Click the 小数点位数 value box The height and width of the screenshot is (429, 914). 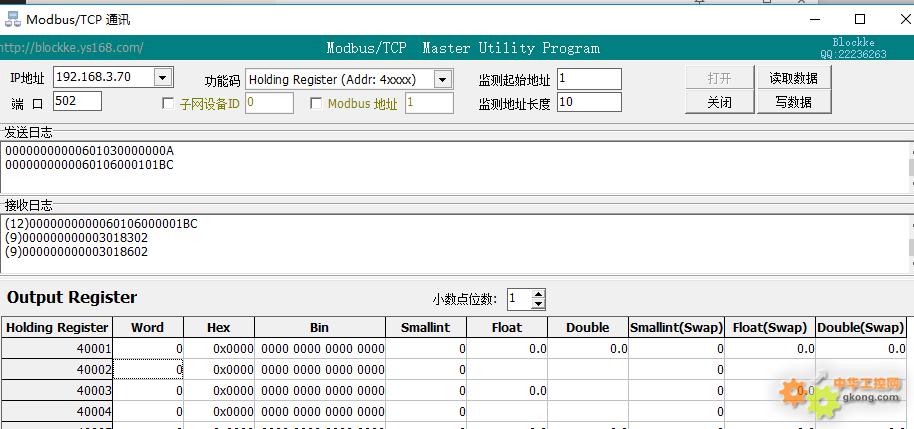click(519, 299)
